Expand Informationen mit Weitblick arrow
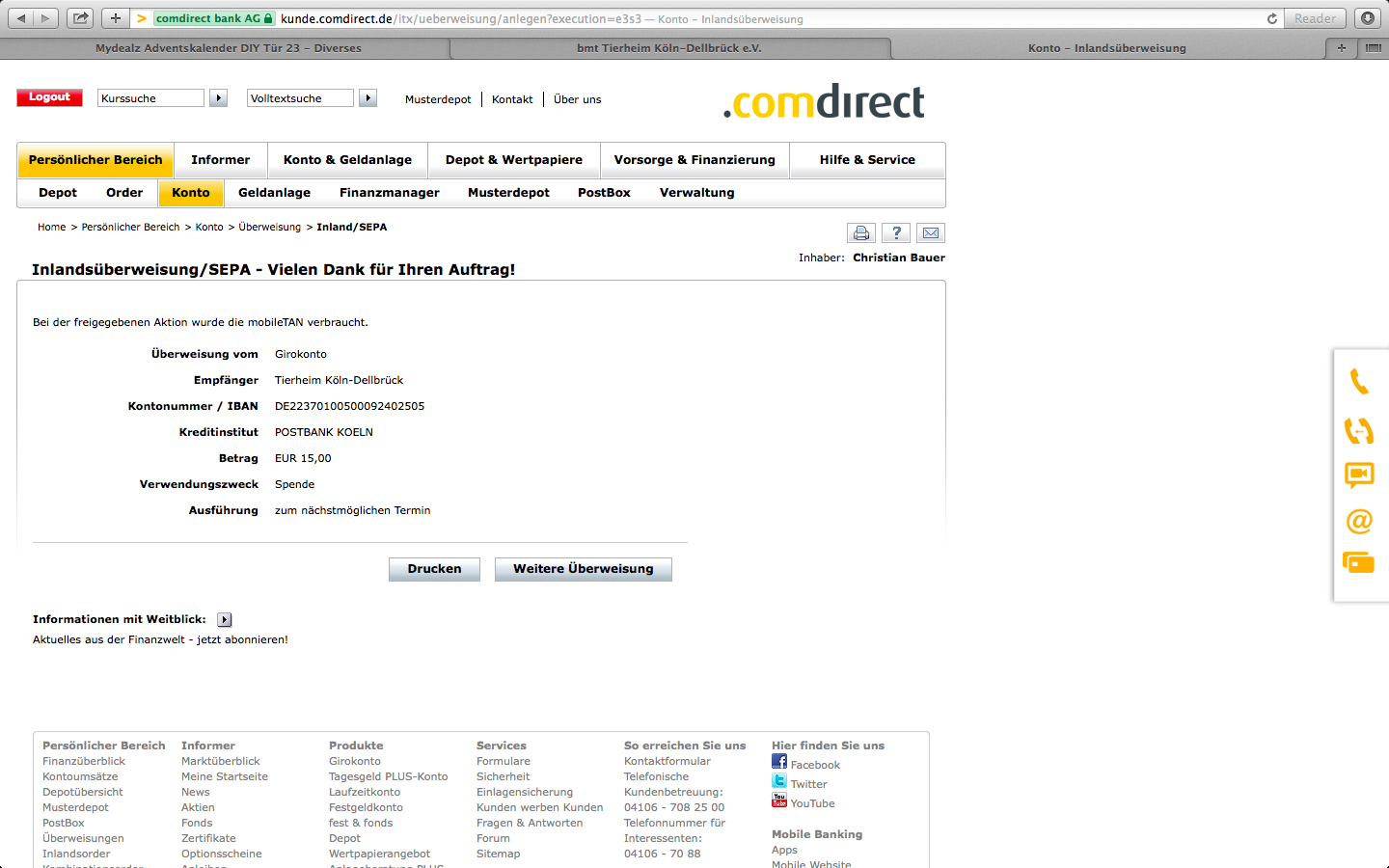This screenshot has width=1389, height=868. [225, 620]
